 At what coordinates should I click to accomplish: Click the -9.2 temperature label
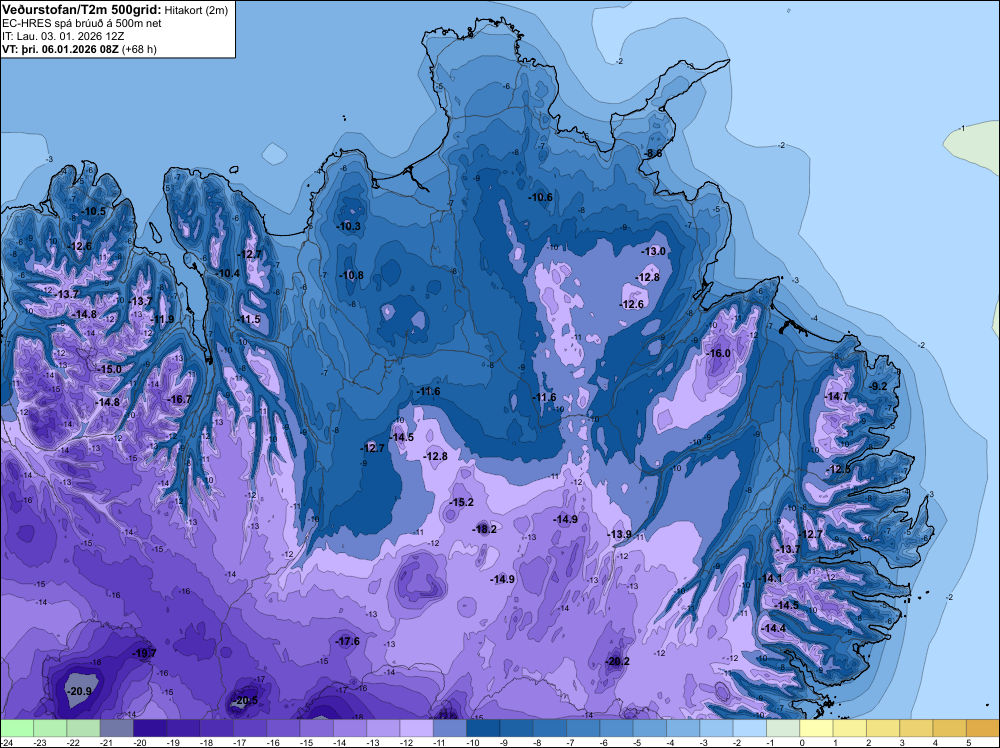pyautogui.click(x=878, y=386)
